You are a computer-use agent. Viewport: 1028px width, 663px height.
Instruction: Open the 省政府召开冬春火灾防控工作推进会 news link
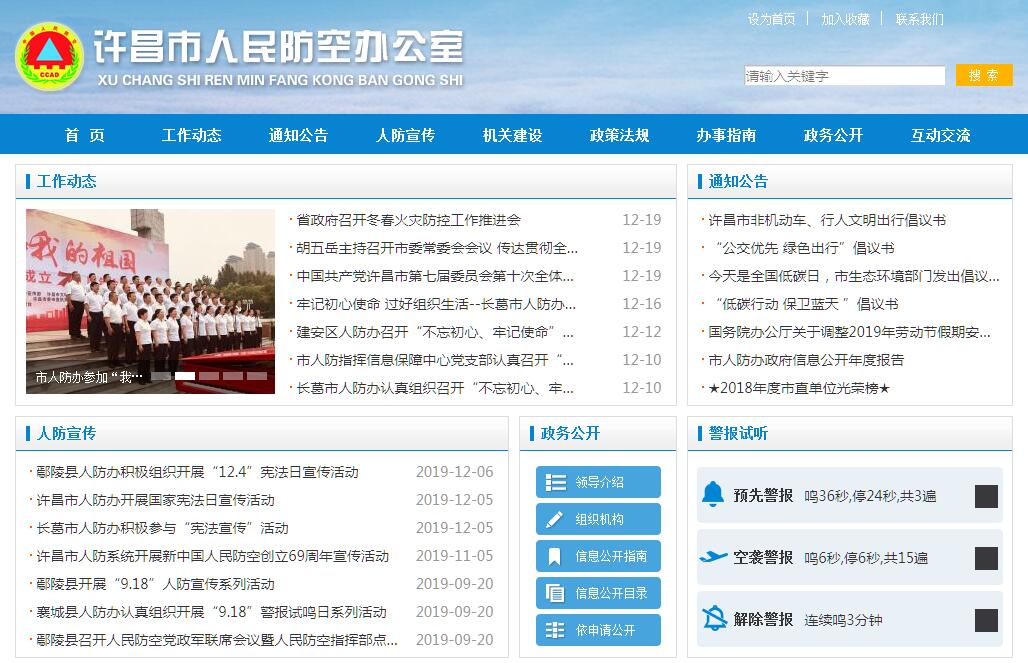coord(408,220)
